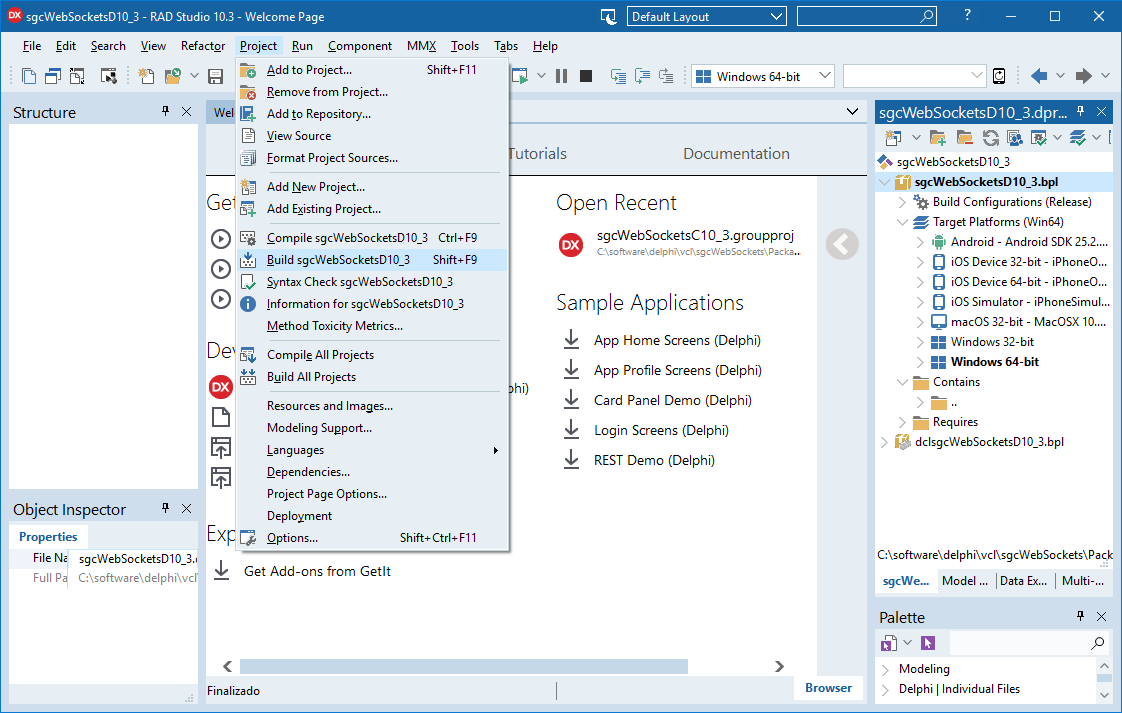Open the Run menu

click(302, 46)
